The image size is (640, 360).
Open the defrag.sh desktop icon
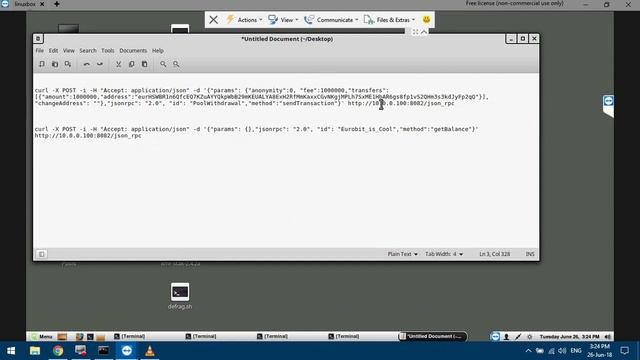180,296
